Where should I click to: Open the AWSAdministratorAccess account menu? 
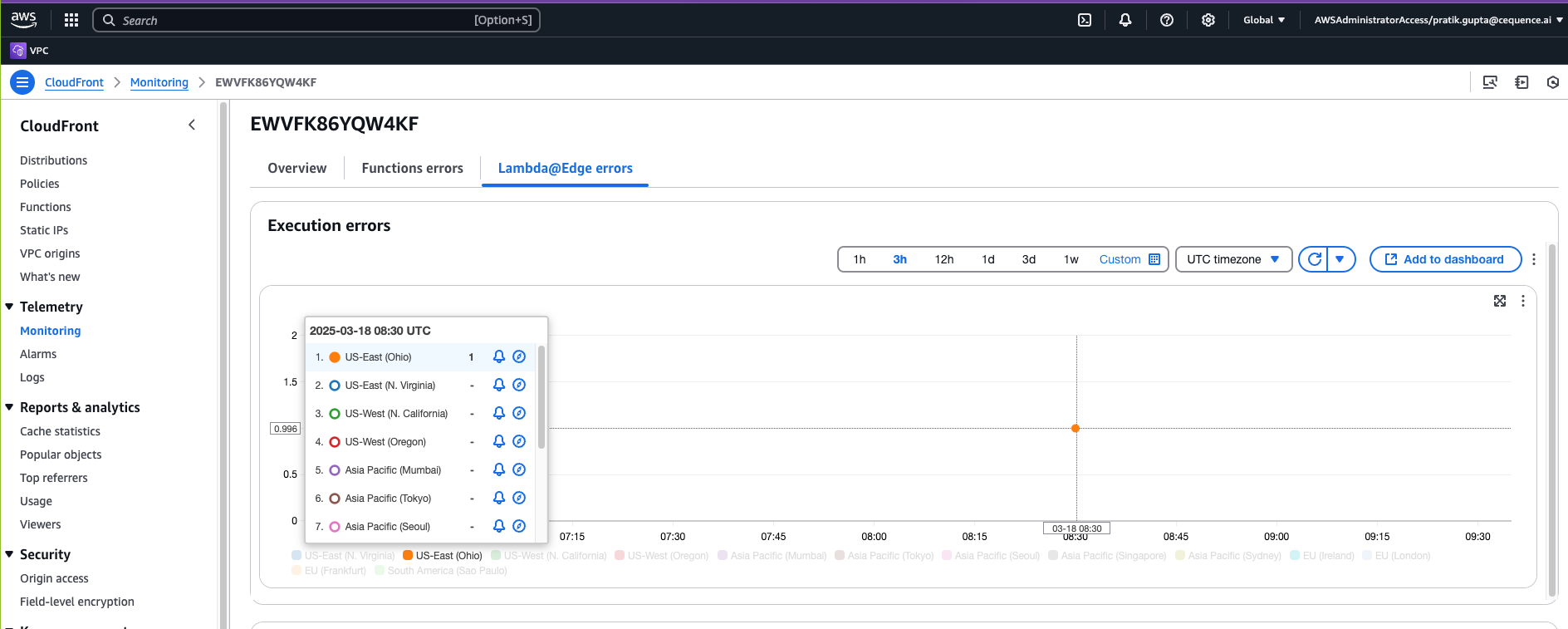click(1438, 20)
